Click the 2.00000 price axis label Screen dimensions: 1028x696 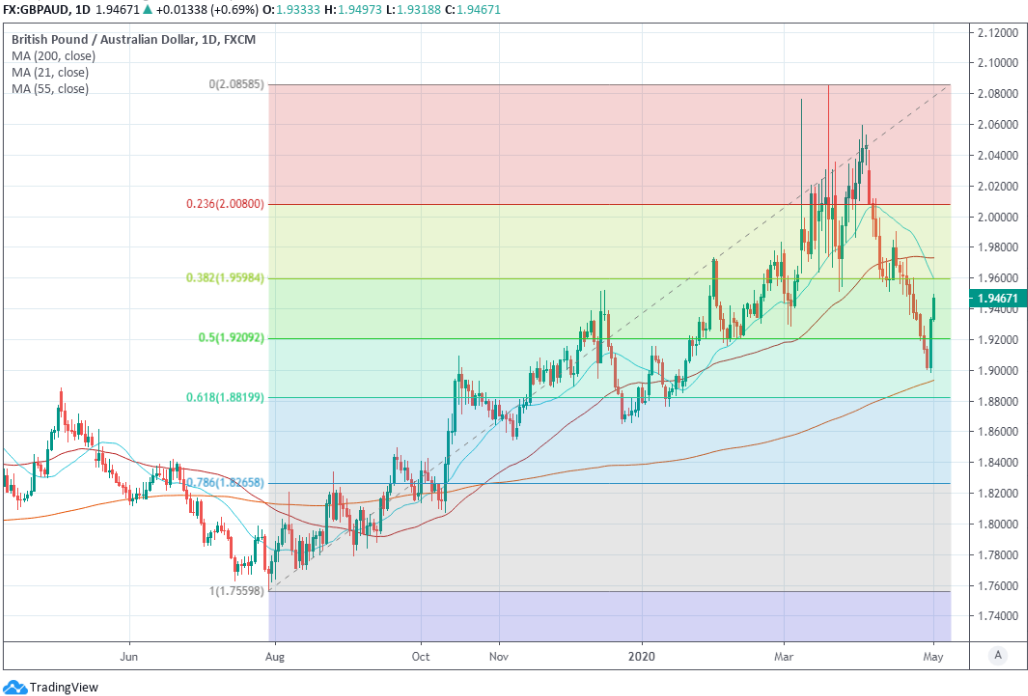(995, 217)
